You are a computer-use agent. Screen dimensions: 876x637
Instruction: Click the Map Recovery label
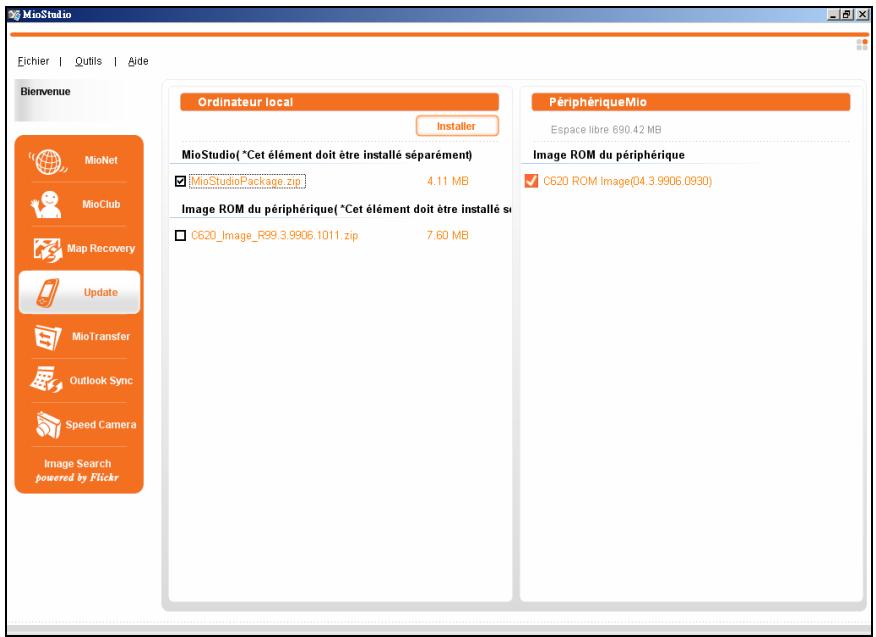(101, 248)
